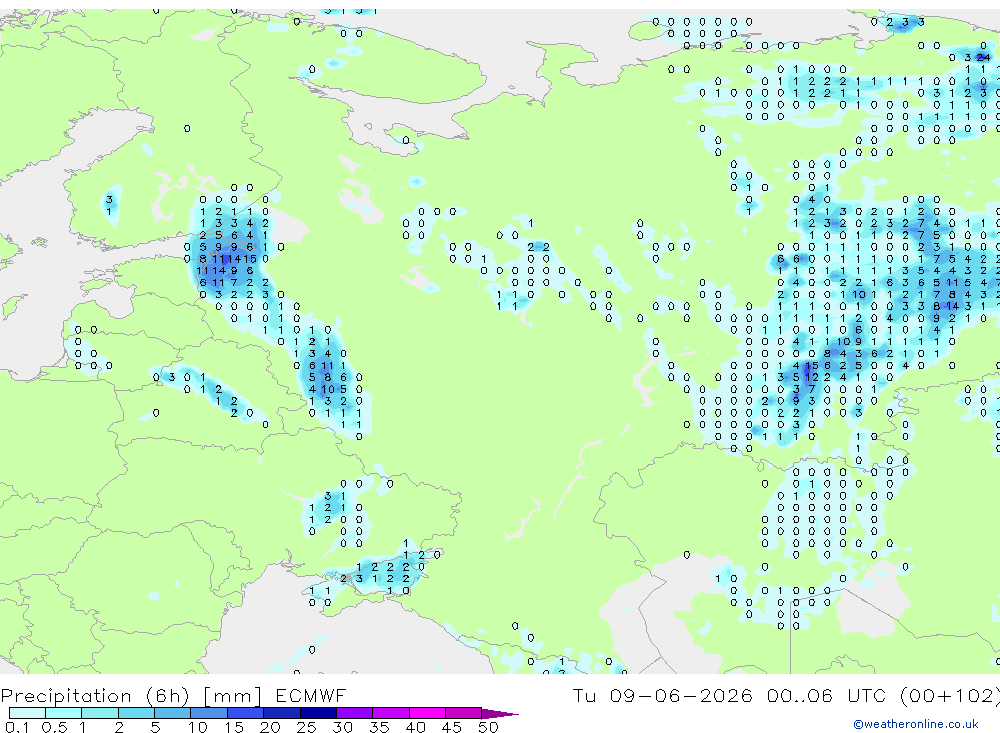Click the '00..06 UTC' time range text
The width and height of the screenshot is (1000, 733).
click(x=827, y=696)
